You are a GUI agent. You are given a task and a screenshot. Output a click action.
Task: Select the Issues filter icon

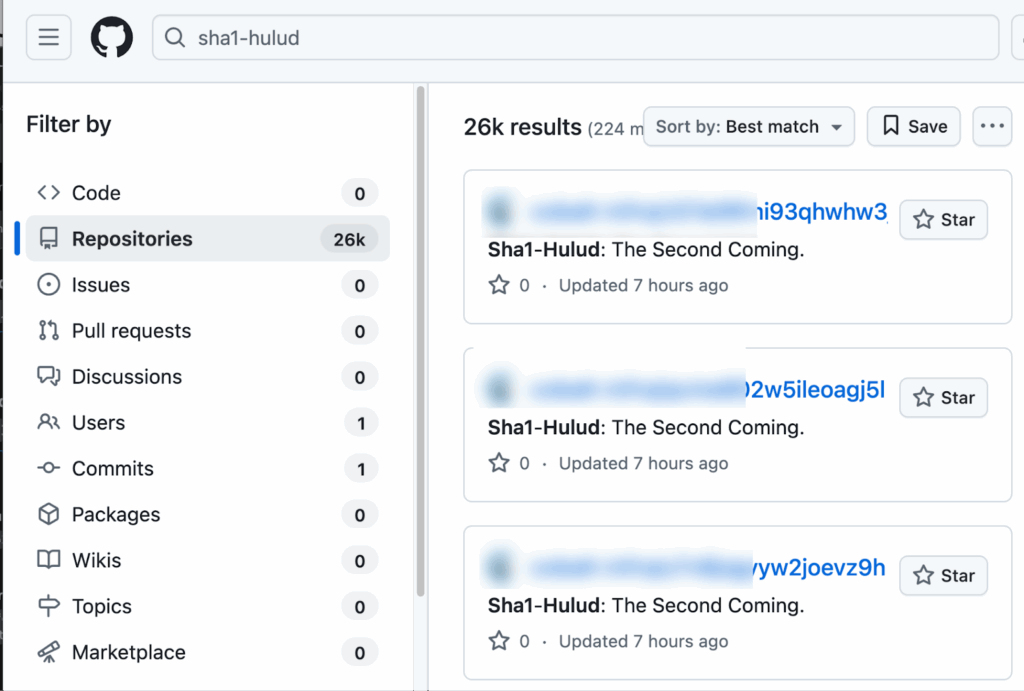(48, 285)
